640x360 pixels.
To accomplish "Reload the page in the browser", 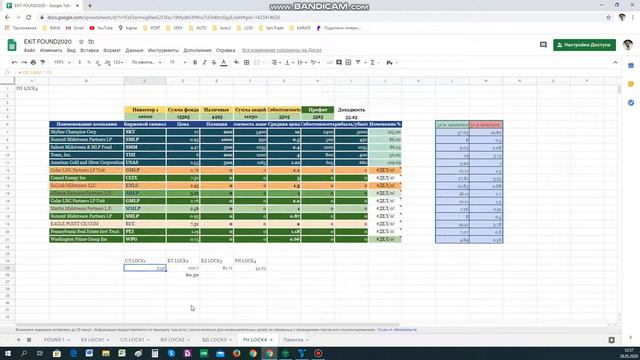I will pos(29,18).
